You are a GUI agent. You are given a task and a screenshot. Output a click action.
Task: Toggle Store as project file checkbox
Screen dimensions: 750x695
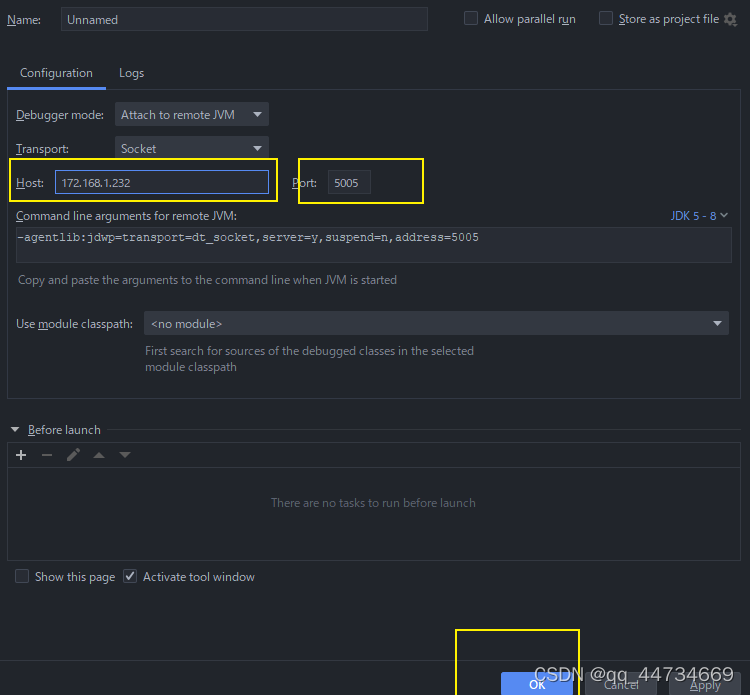tap(606, 19)
